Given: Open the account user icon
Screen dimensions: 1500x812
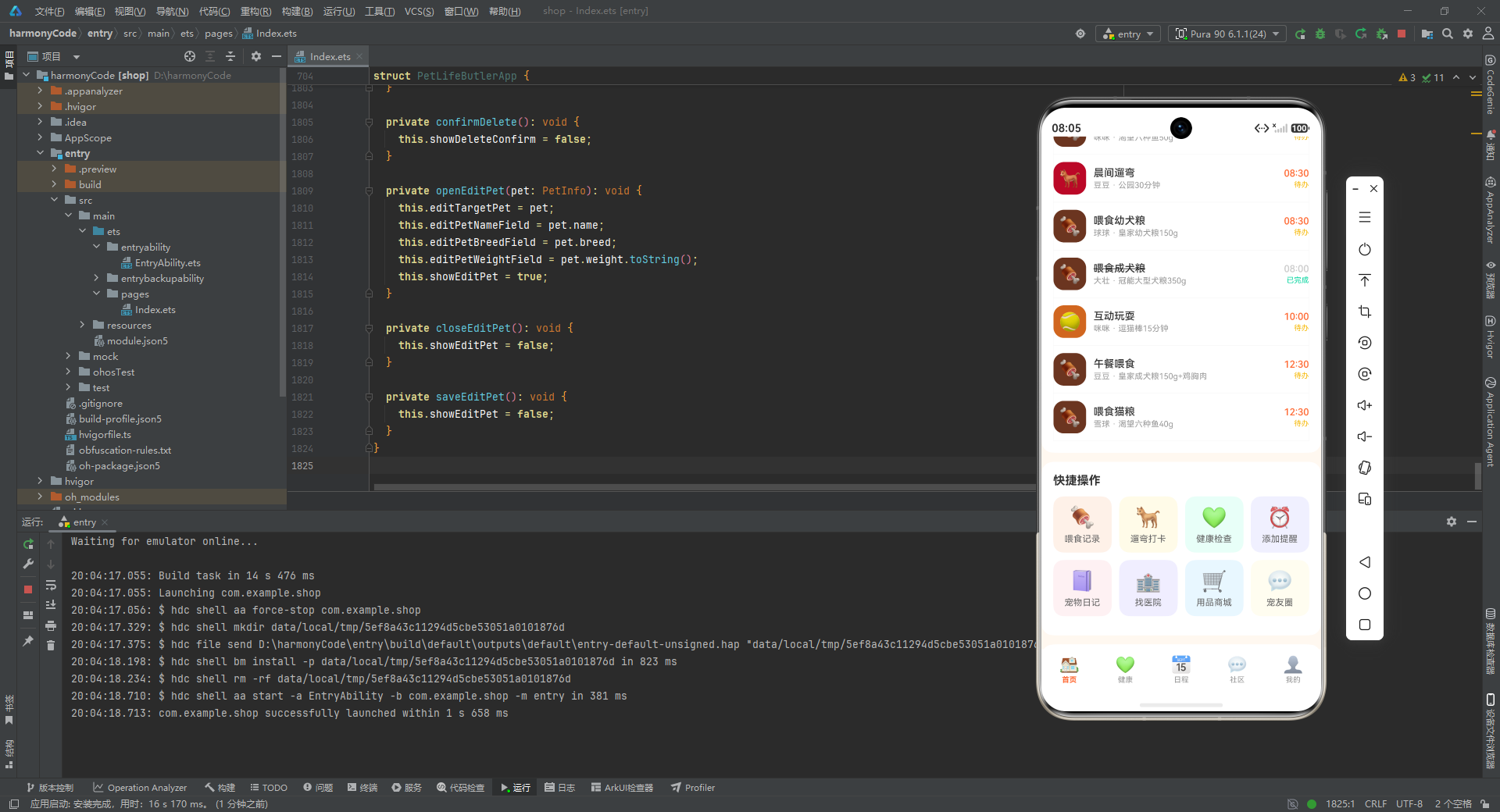Looking at the screenshot, I should (1488, 34).
